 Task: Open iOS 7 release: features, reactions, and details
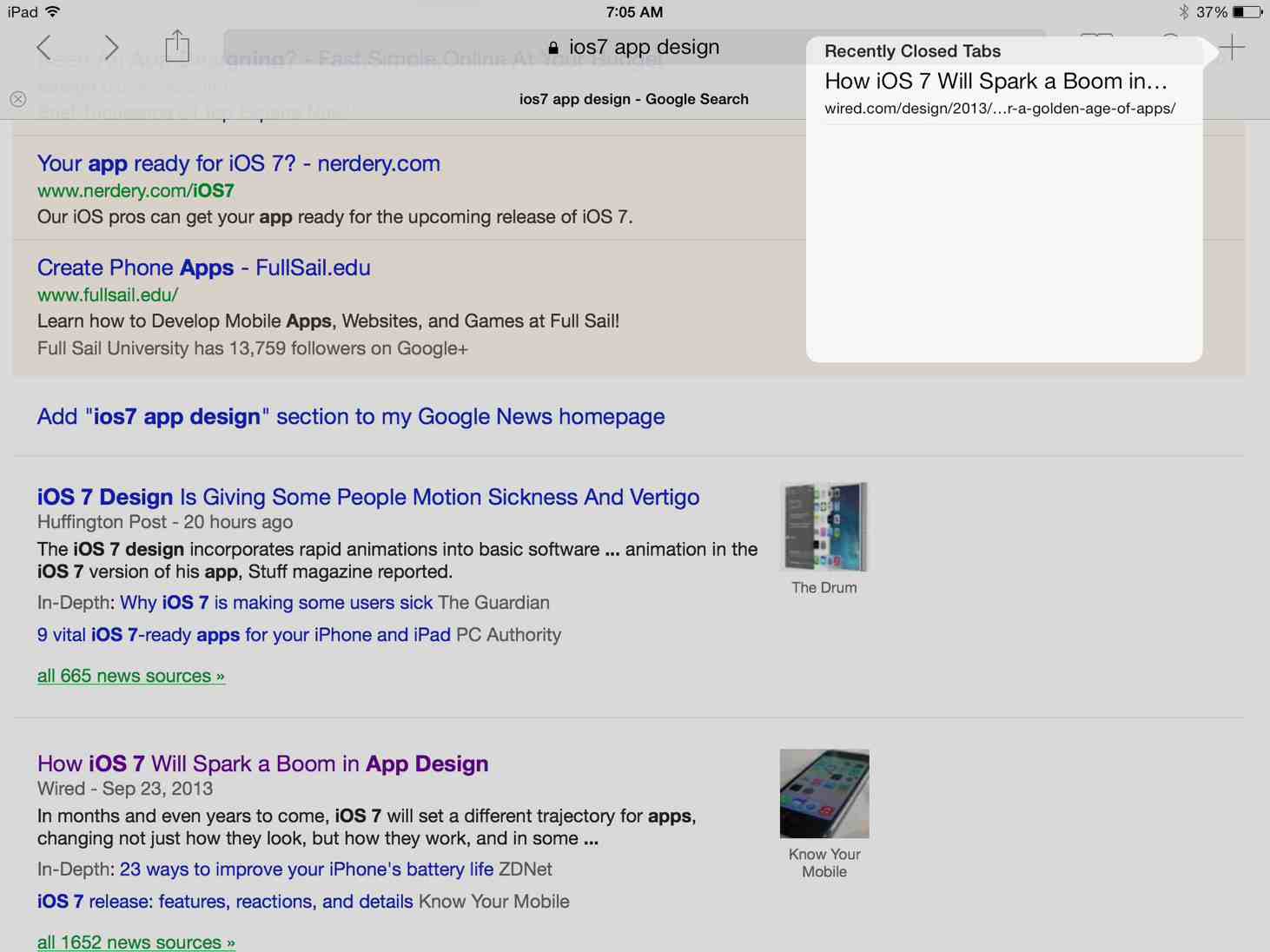point(225,902)
